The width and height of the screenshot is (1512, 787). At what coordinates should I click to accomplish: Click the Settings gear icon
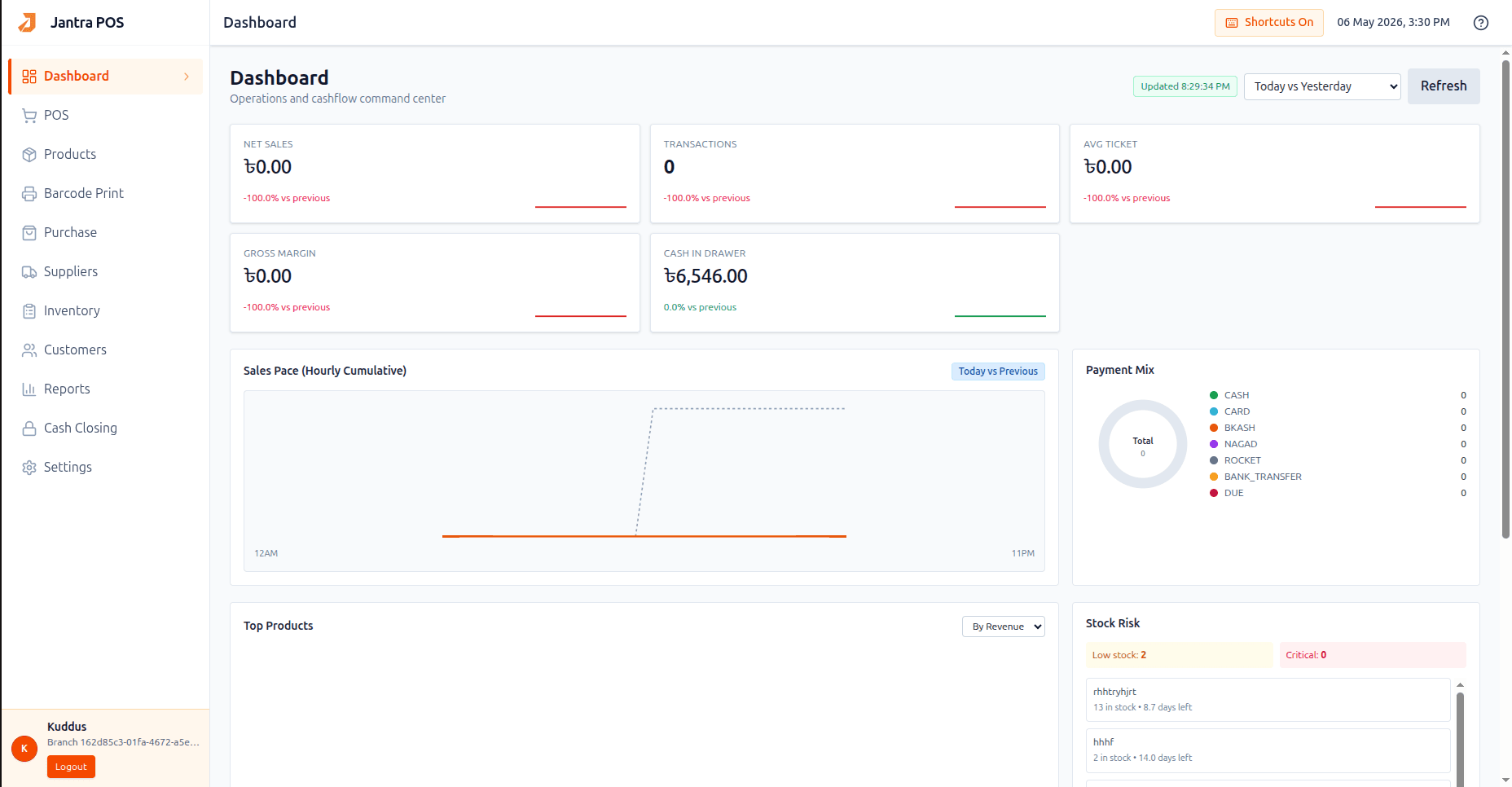tap(29, 468)
